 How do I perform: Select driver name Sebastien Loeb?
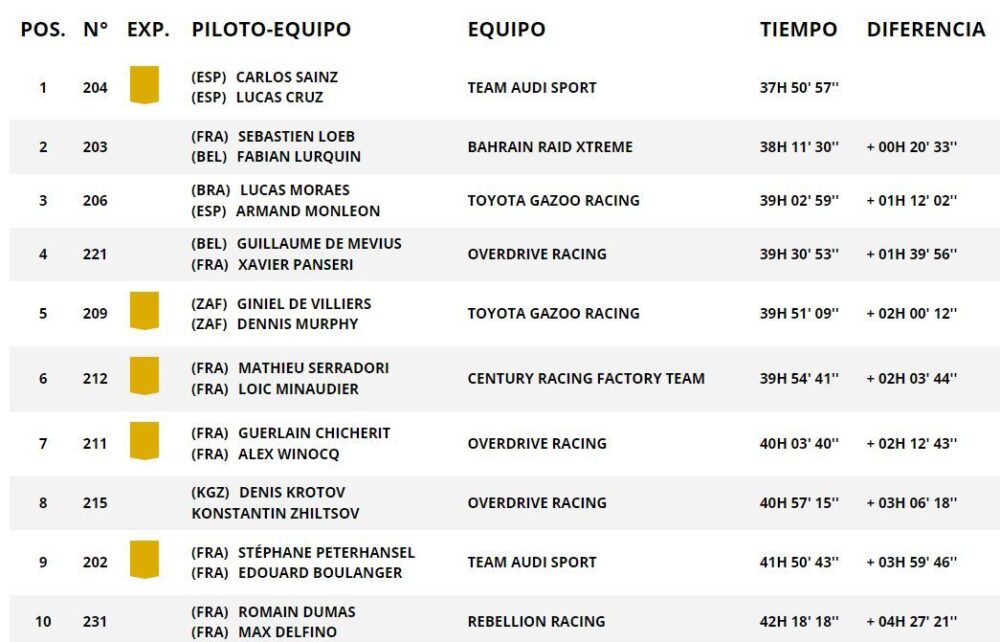(297, 136)
